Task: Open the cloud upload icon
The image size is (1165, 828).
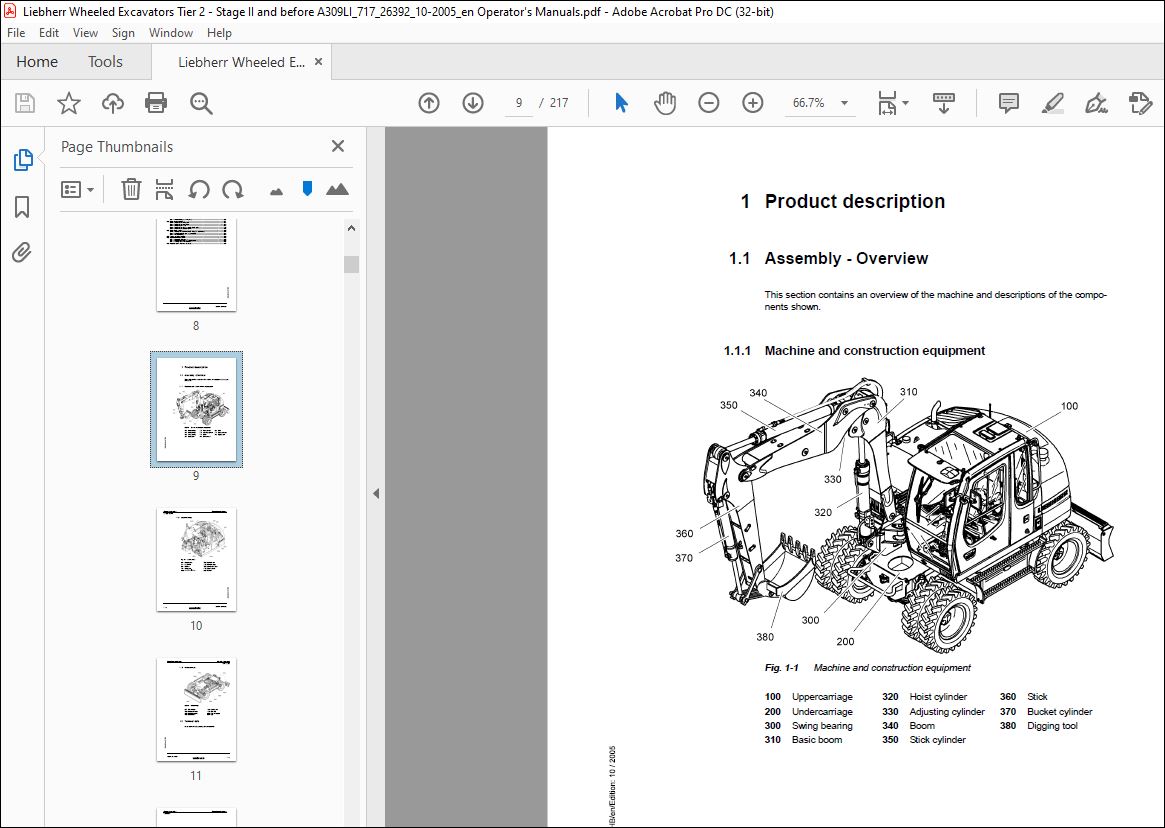Action: tap(112, 103)
